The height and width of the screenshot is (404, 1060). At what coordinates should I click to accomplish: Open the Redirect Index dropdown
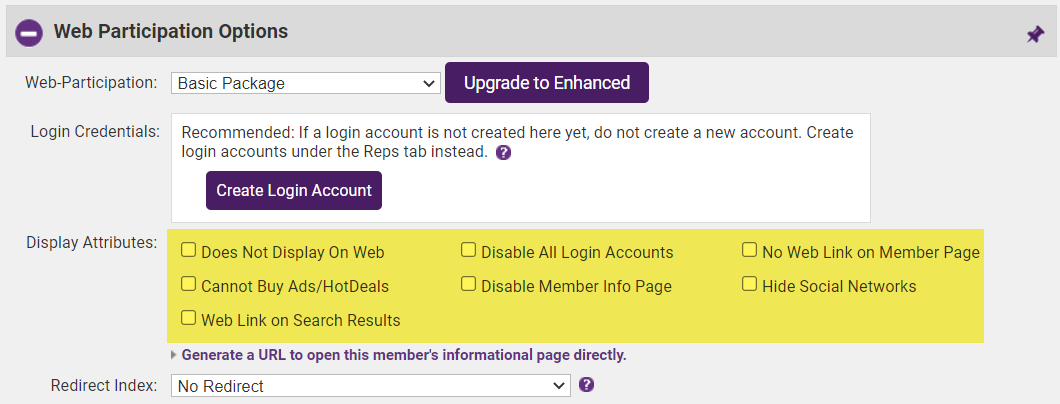pos(370,385)
